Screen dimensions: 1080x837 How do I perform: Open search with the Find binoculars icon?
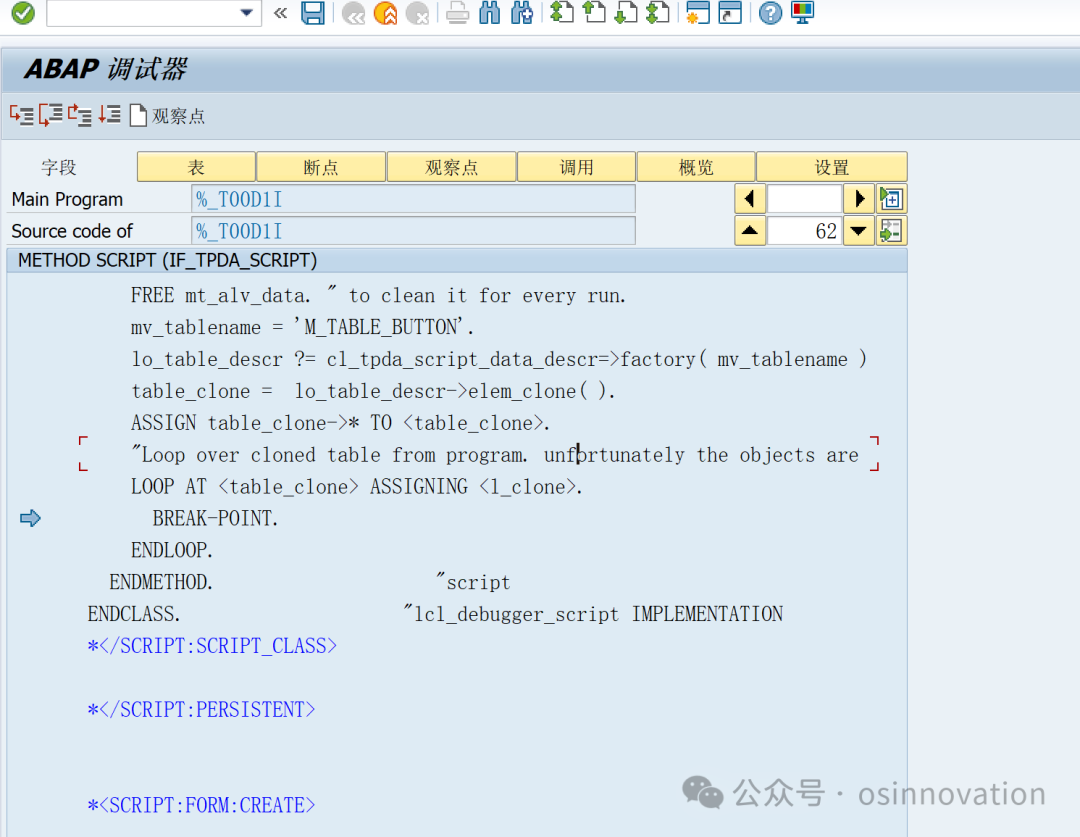click(489, 13)
